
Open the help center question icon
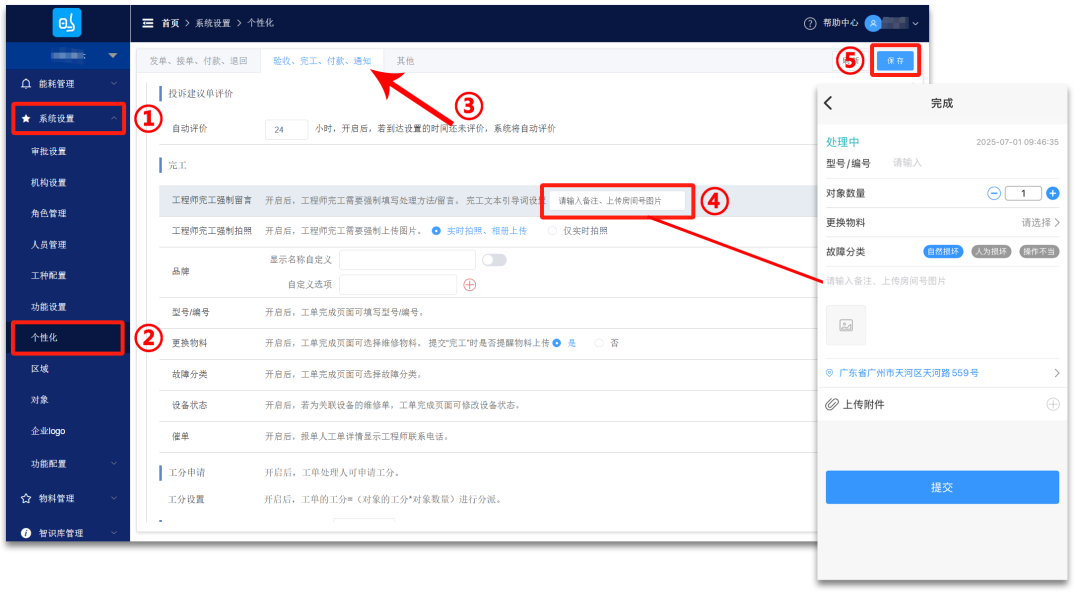click(x=810, y=23)
